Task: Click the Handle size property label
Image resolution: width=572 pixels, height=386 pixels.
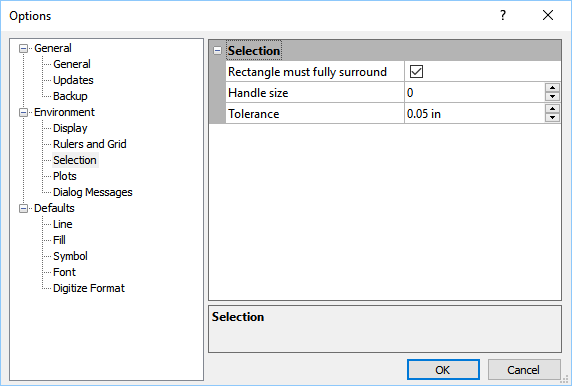Action: tap(258, 93)
